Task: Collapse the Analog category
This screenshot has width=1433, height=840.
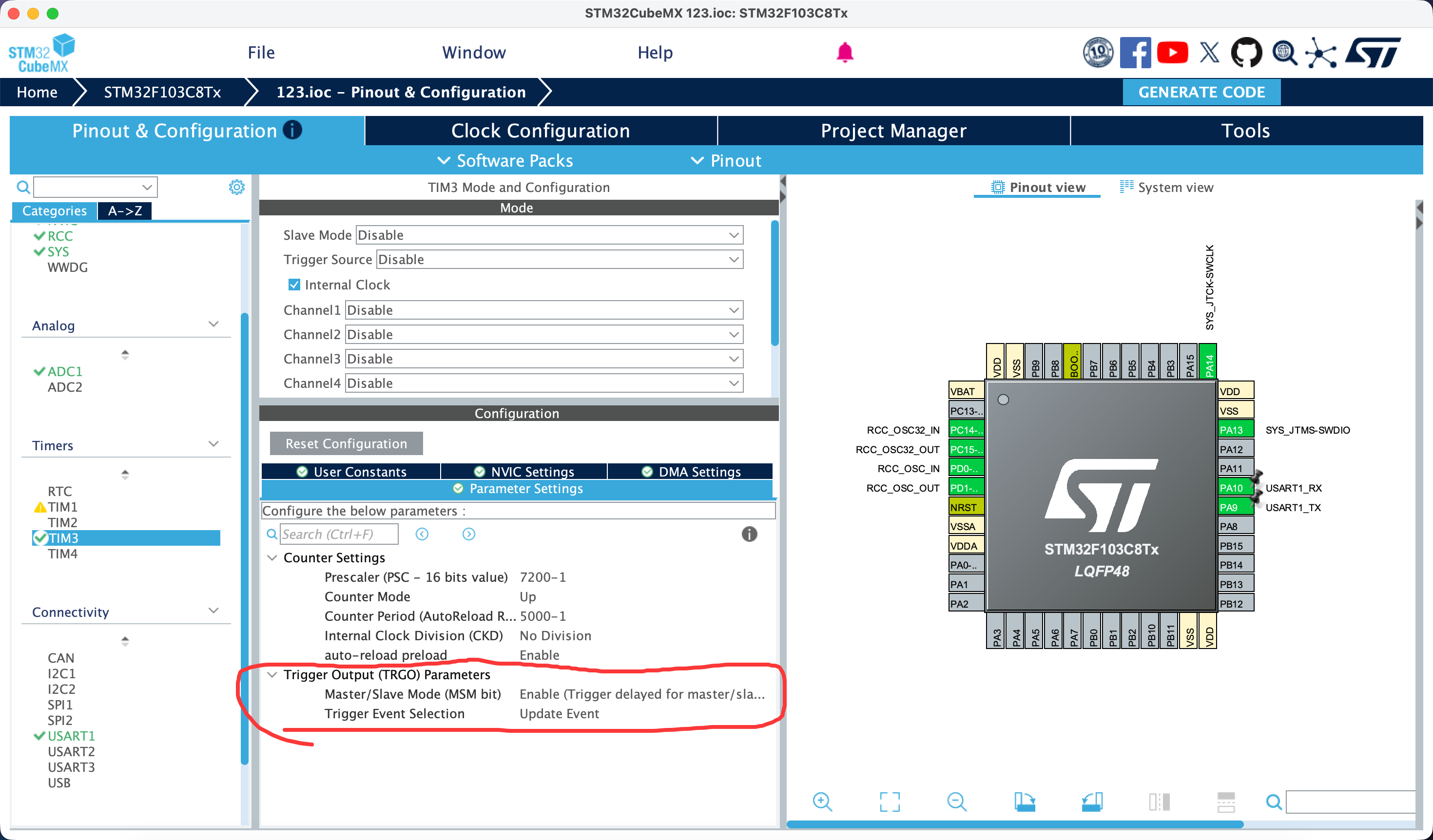Action: coord(214,324)
